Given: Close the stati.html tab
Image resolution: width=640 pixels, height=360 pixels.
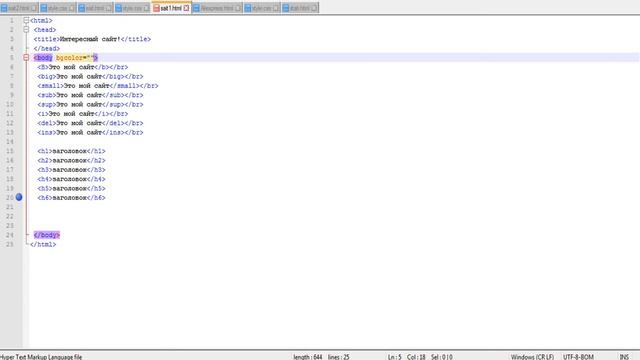Looking at the screenshot, I should (314, 8).
